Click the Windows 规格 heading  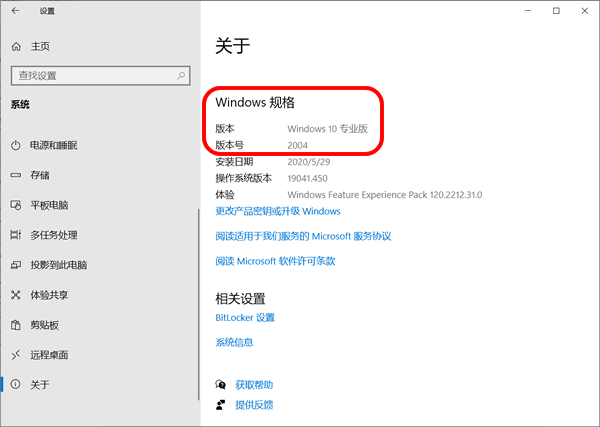tap(255, 103)
